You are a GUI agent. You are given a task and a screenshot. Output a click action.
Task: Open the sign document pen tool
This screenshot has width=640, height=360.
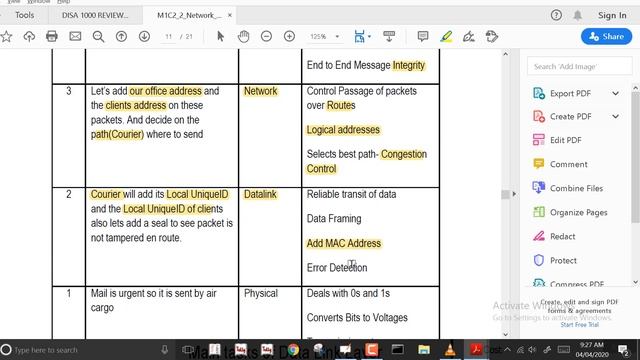point(469,37)
